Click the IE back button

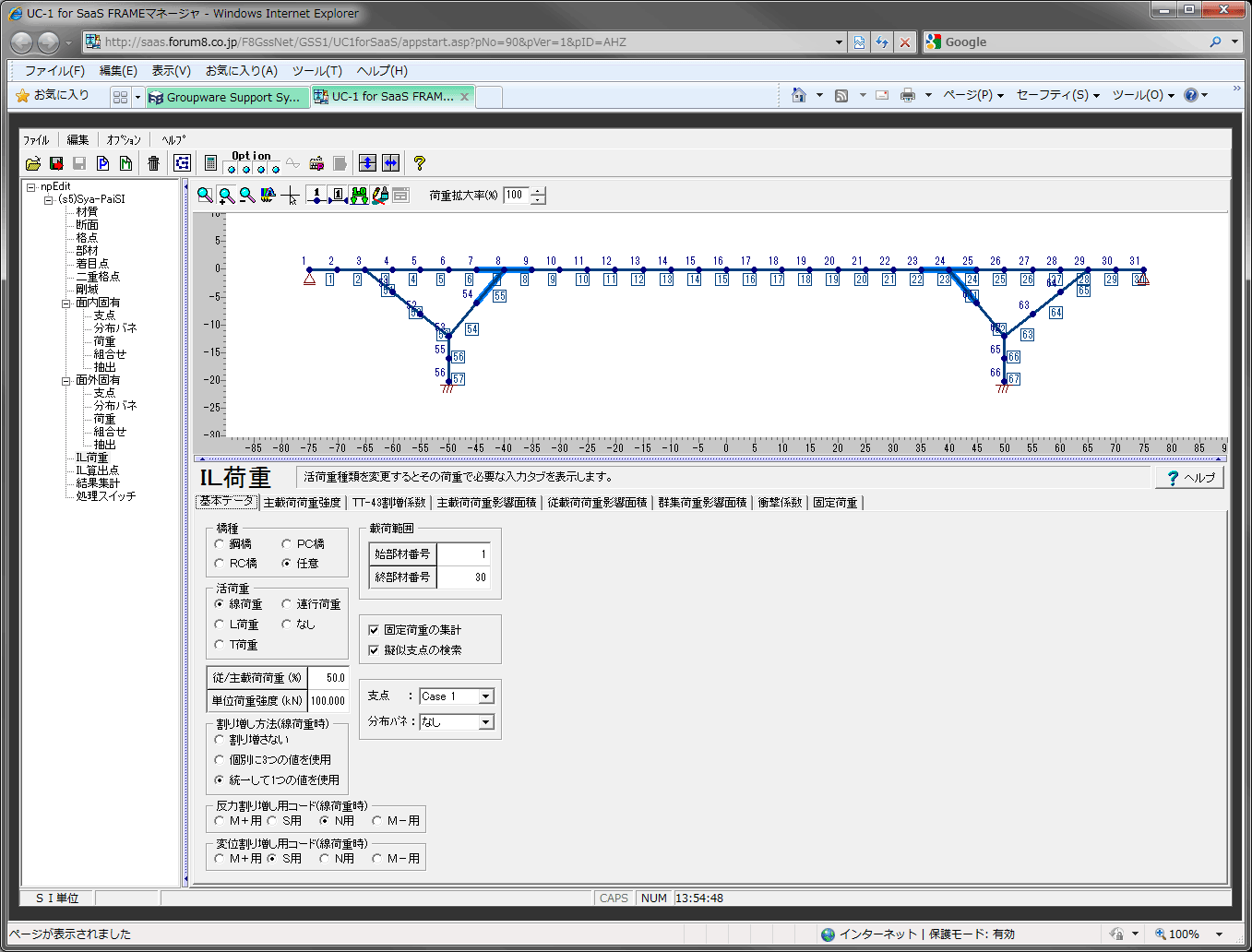pyautogui.click(x=21, y=42)
